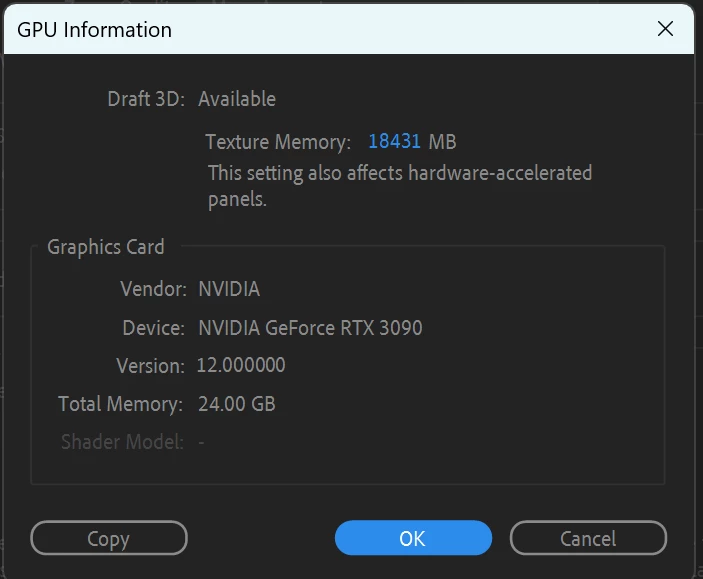
Task: Close the GPU Information dialog
Action: coord(665,29)
